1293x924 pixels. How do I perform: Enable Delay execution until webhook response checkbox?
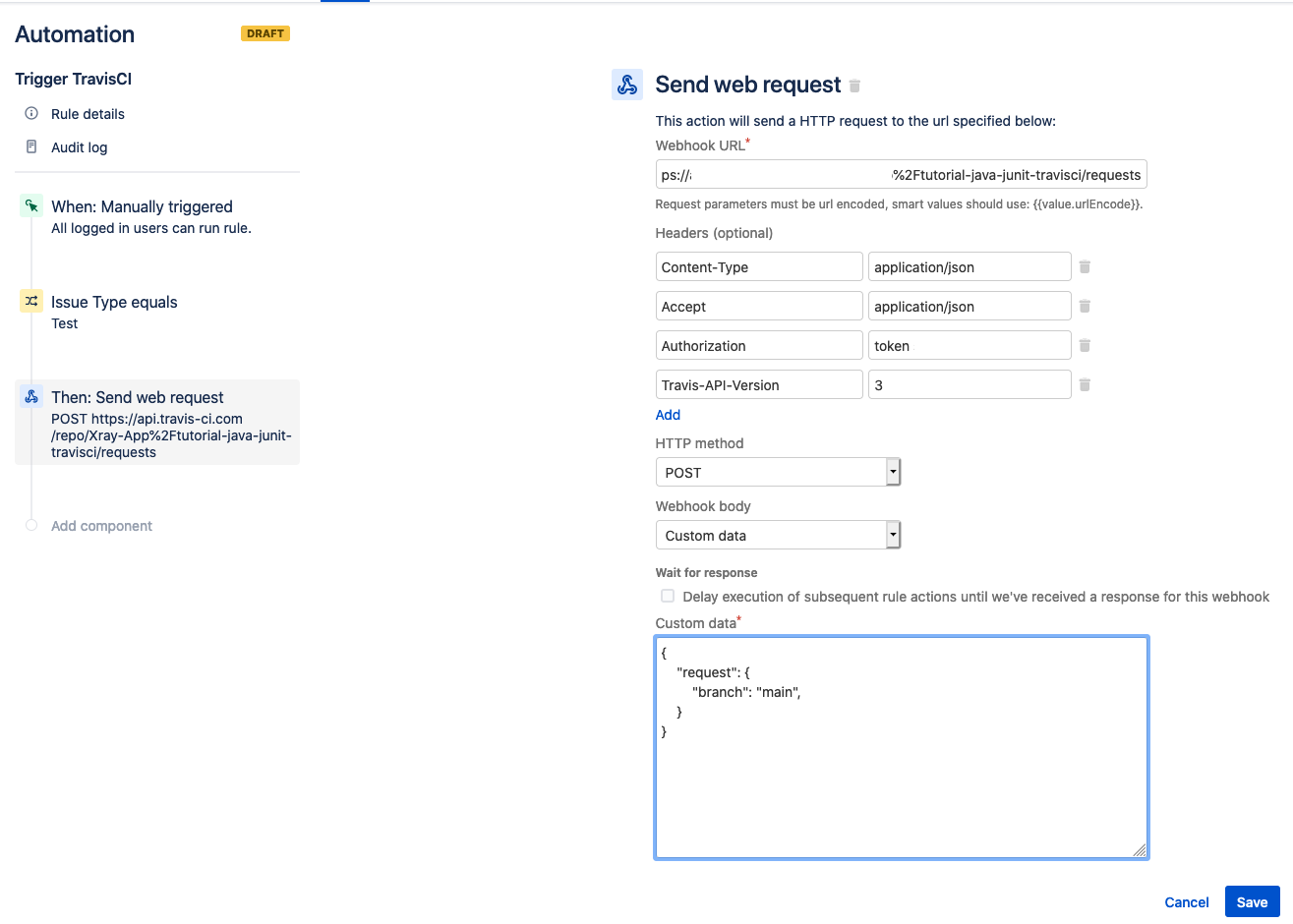[668, 596]
